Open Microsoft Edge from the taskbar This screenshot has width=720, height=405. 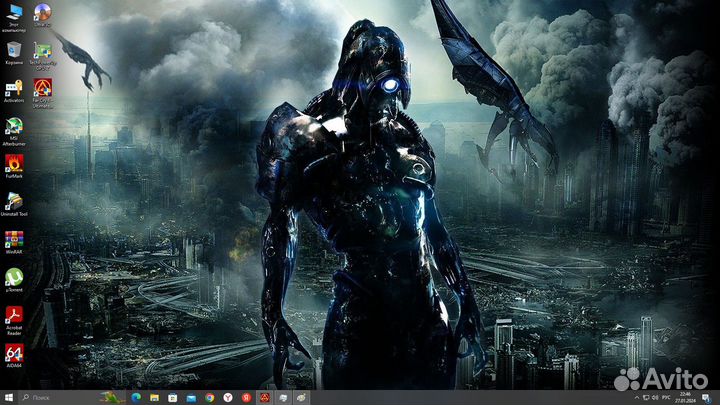point(136,398)
